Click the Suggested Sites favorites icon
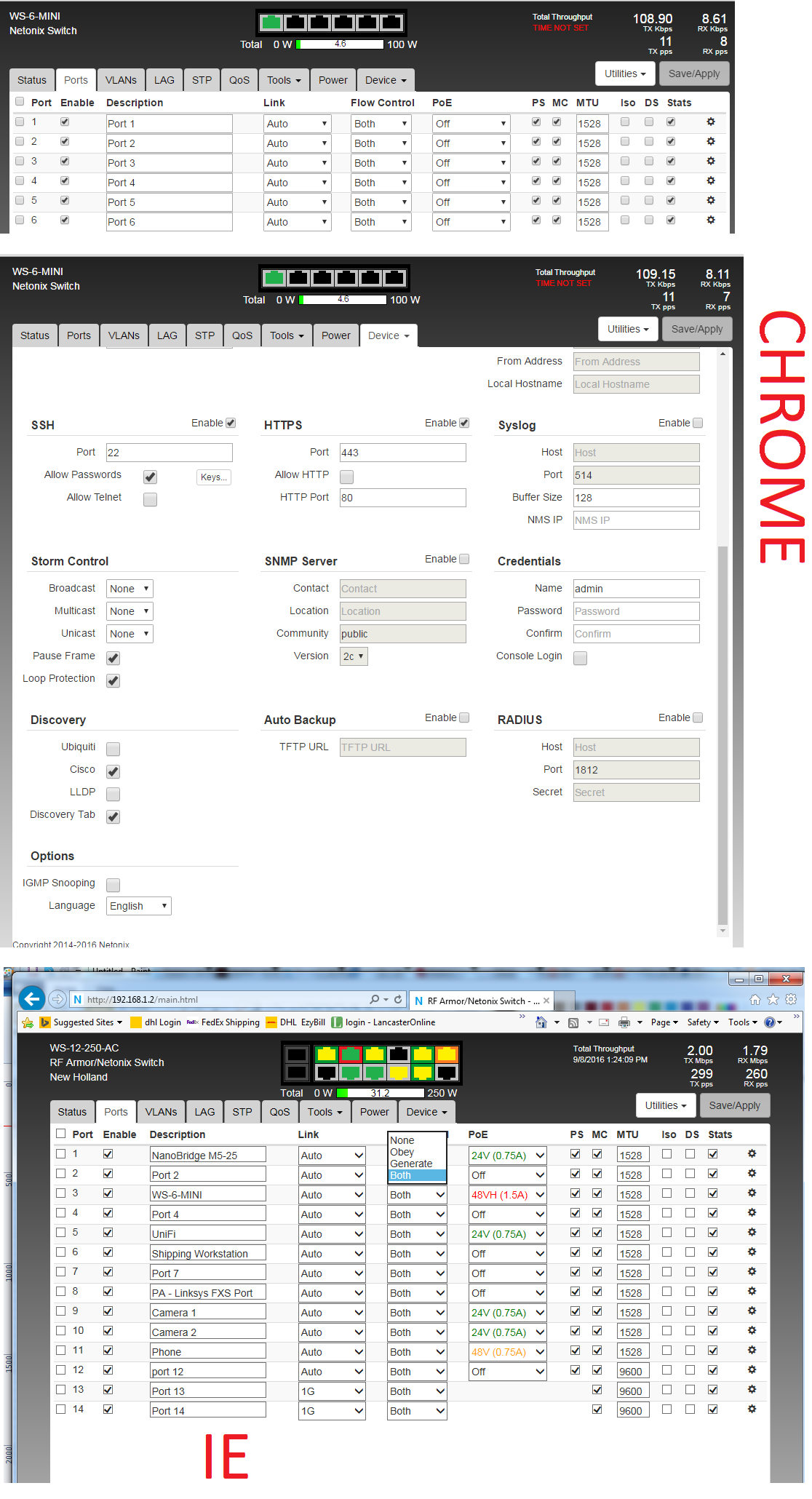This screenshot has height=1499, width=812. [45, 1022]
